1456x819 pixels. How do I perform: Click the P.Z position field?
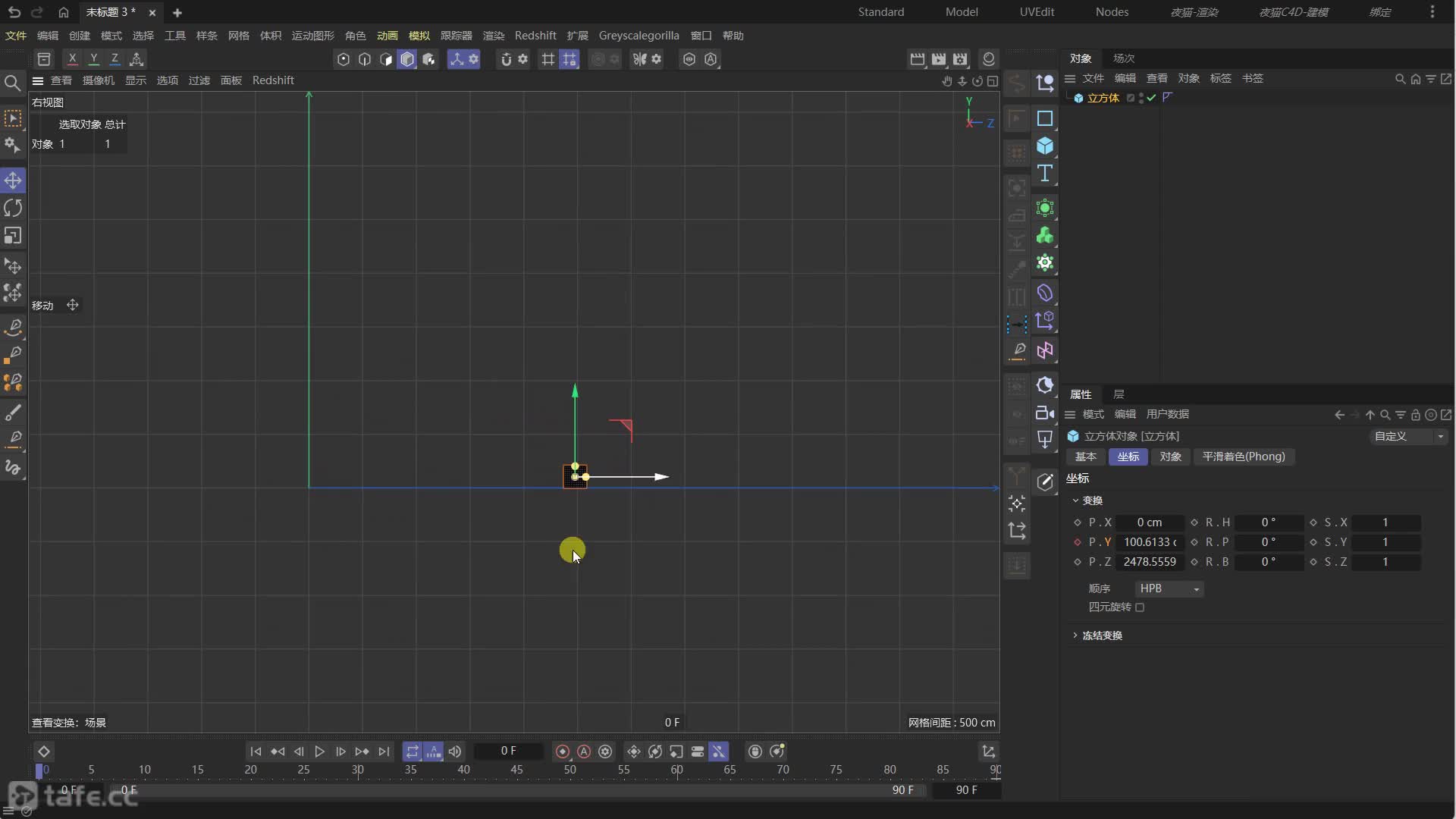[1150, 562]
